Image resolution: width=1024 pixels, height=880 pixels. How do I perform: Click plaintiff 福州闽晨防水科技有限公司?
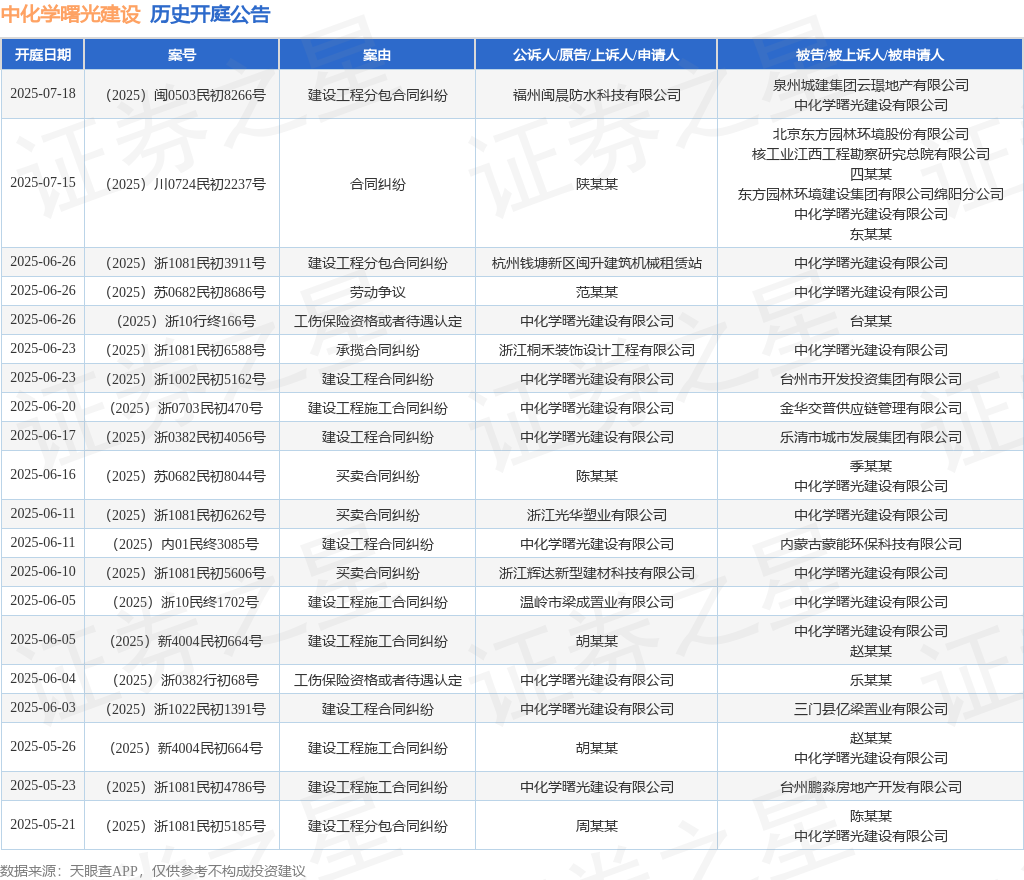click(596, 95)
